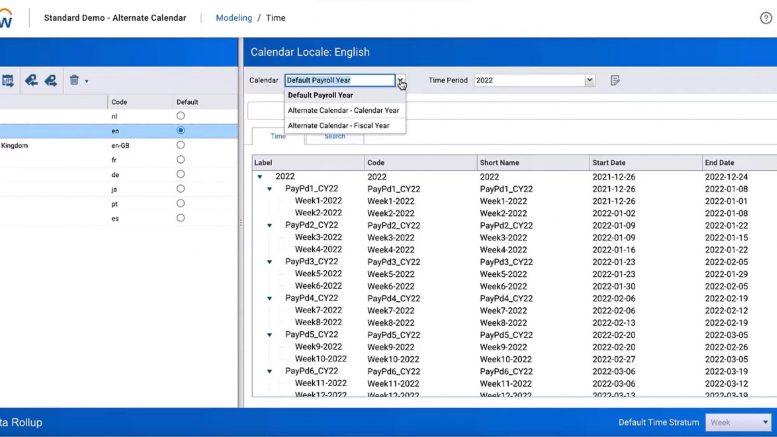
Task: Click start date 2022-02-06 of PayPd4_CY22
Action: (x=613, y=298)
